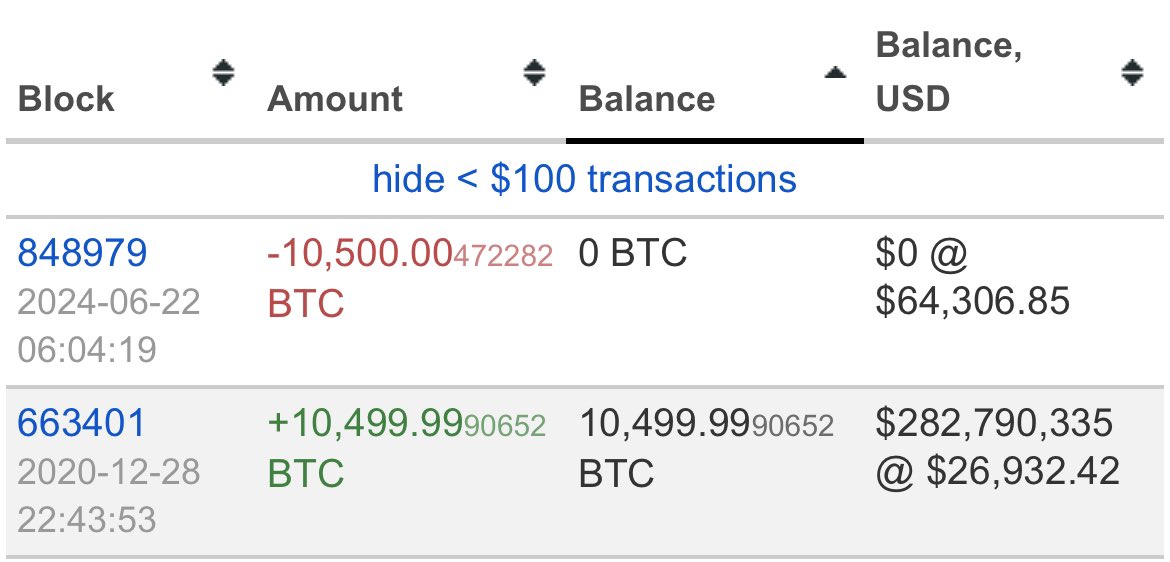The width and height of the screenshot is (1170, 562).
Task: Click hide < $100 transactions link
Action: 584,179
